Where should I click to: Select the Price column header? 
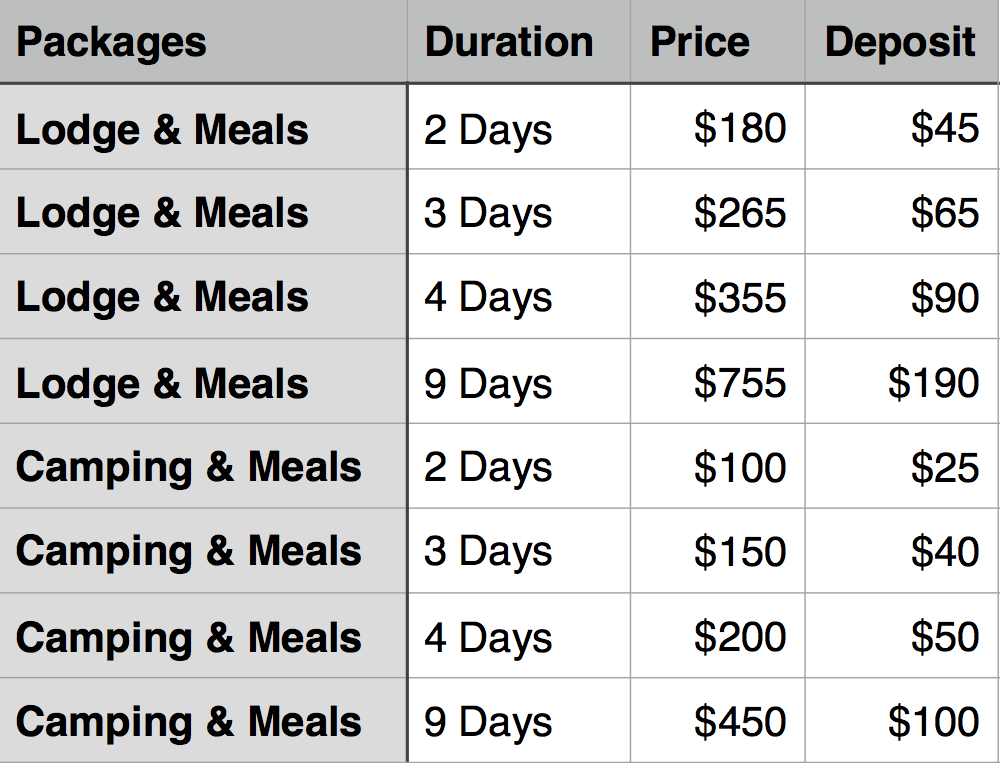(x=717, y=41)
